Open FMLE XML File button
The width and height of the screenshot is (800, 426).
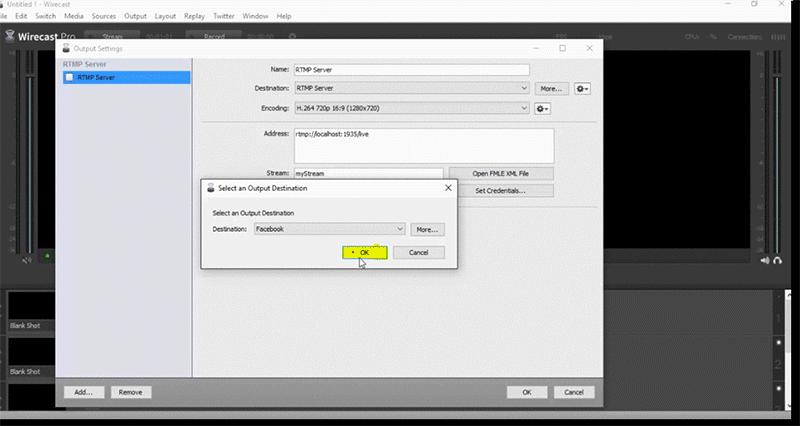(501, 173)
